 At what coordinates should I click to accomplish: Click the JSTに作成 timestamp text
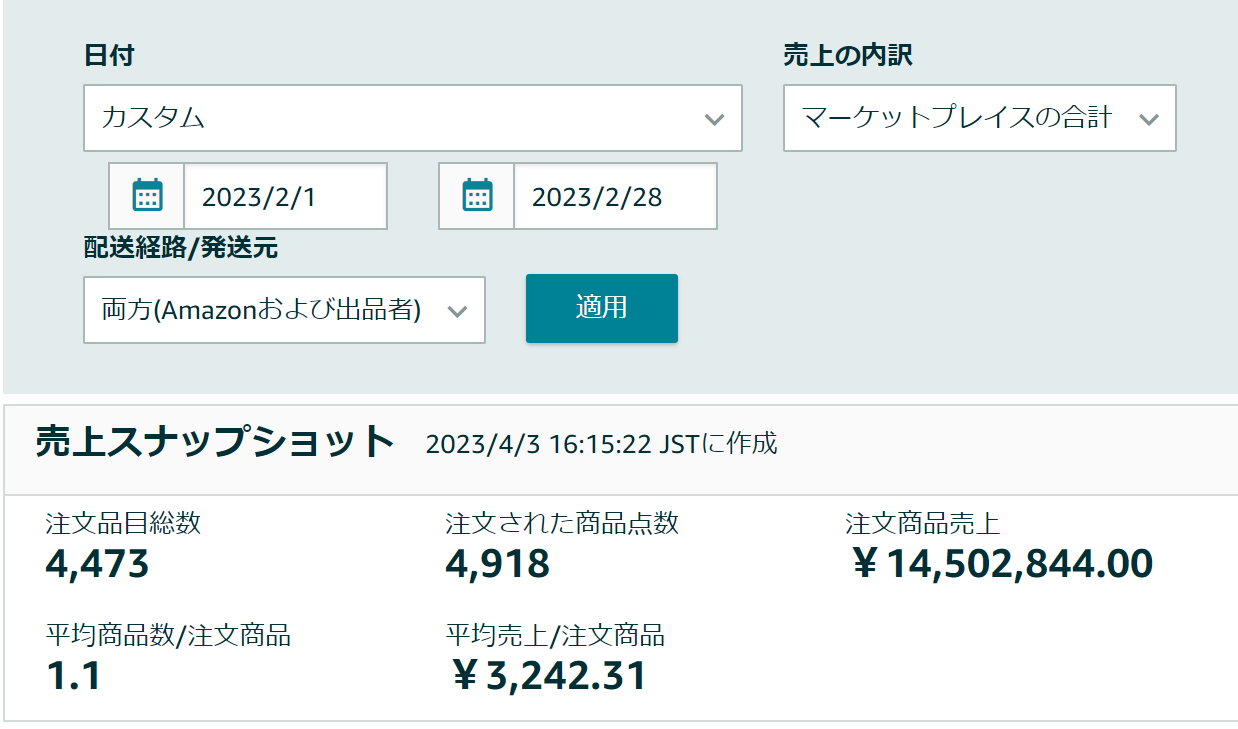(x=601, y=444)
